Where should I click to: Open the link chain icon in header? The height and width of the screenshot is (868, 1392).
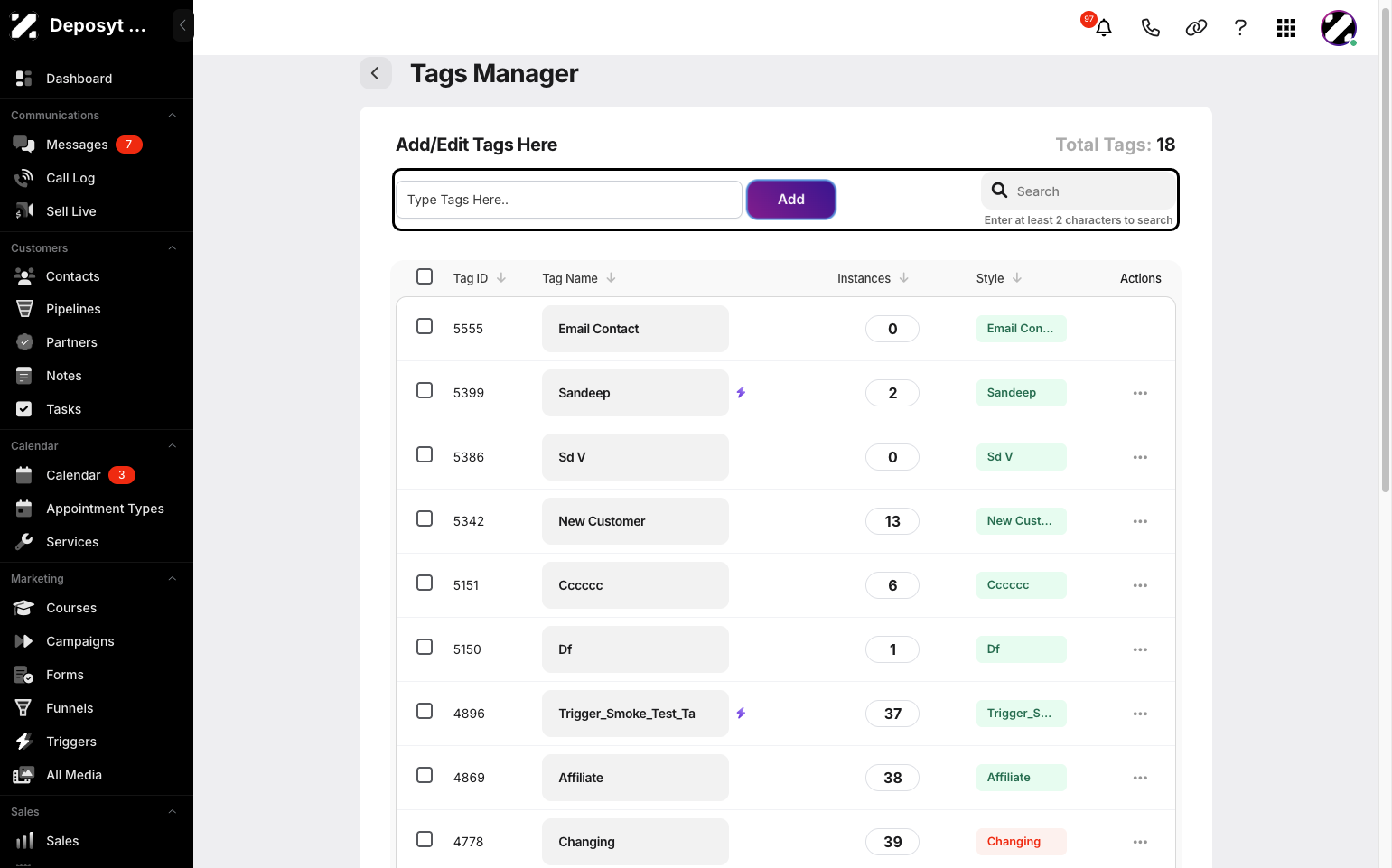[1196, 28]
